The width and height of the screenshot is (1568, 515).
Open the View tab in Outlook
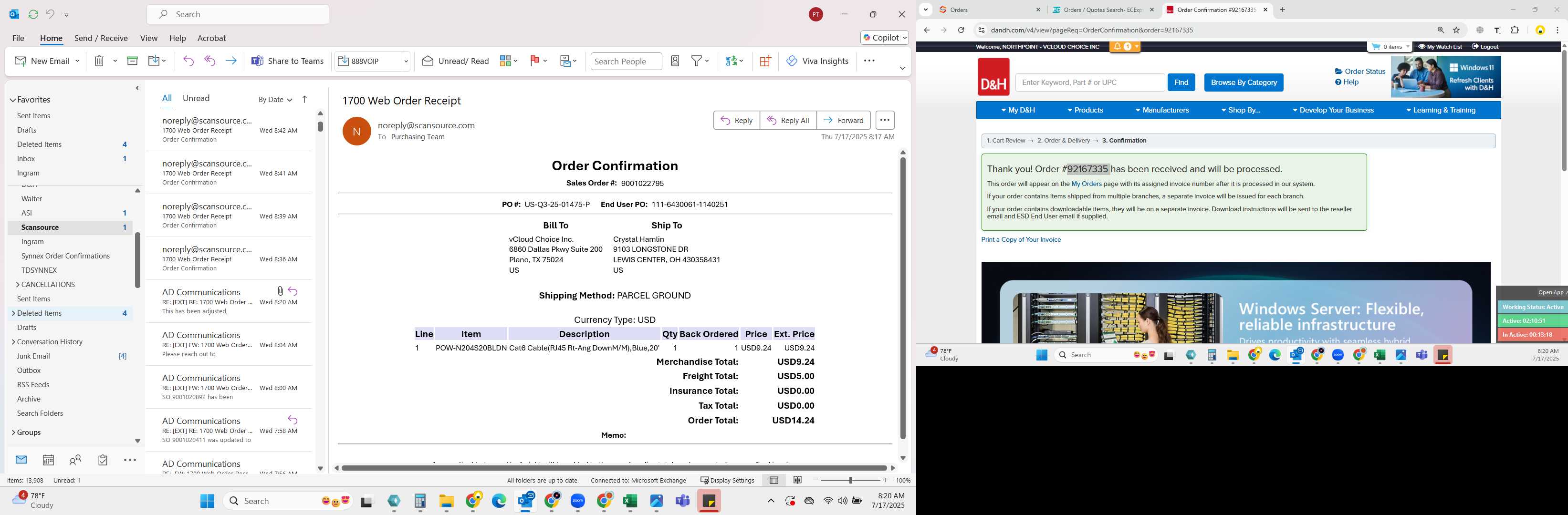pos(148,38)
